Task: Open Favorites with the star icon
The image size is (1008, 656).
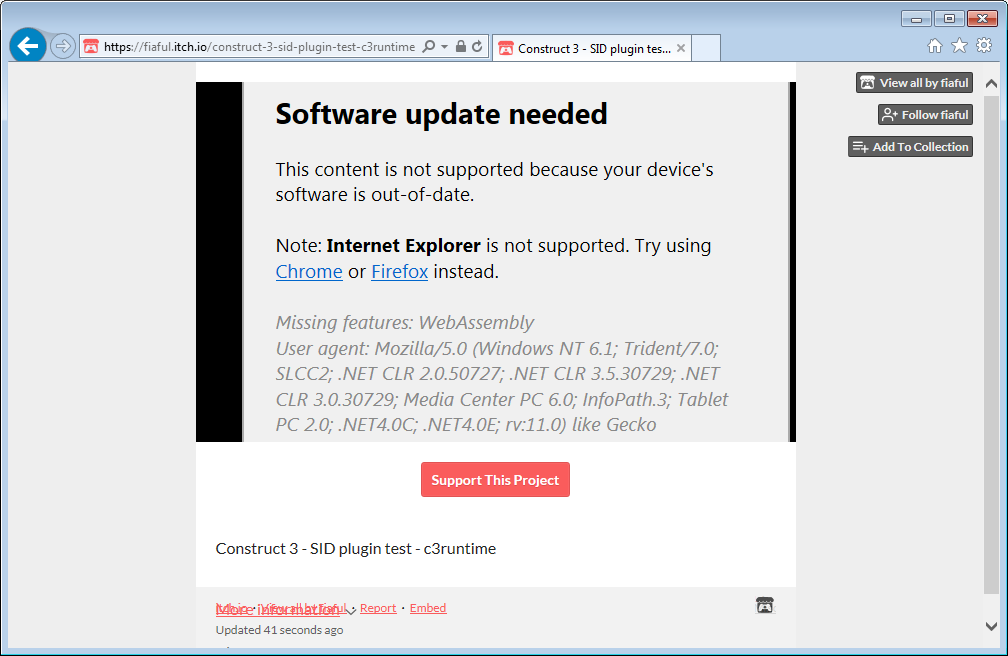Action: [x=959, y=46]
